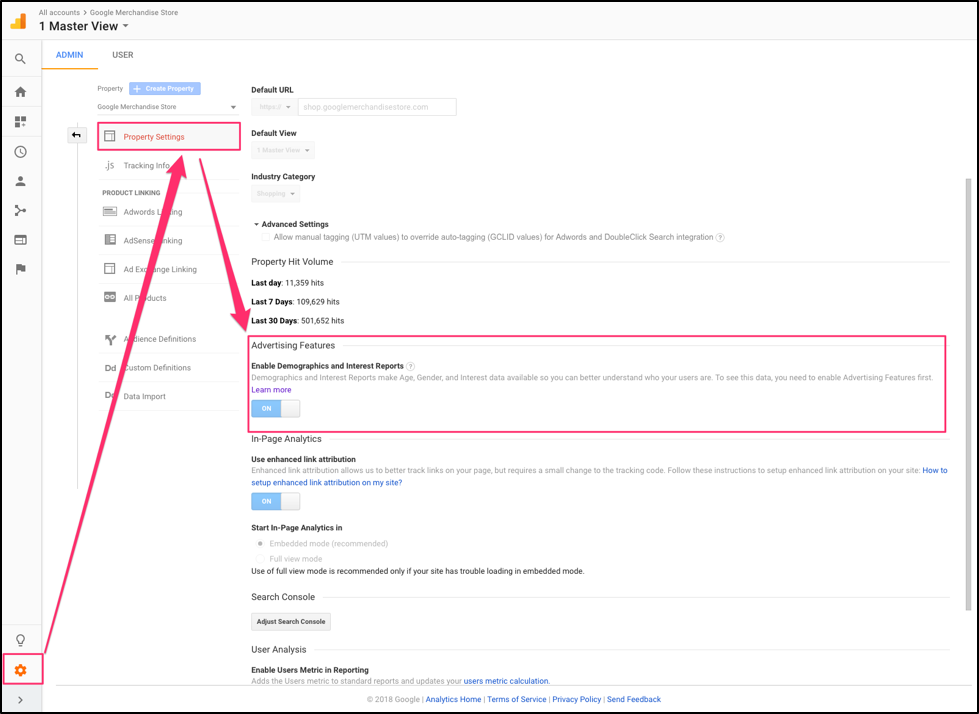Open Behavior window icon in sidebar
The height and width of the screenshot is (714, 979).
click(21, 240)
